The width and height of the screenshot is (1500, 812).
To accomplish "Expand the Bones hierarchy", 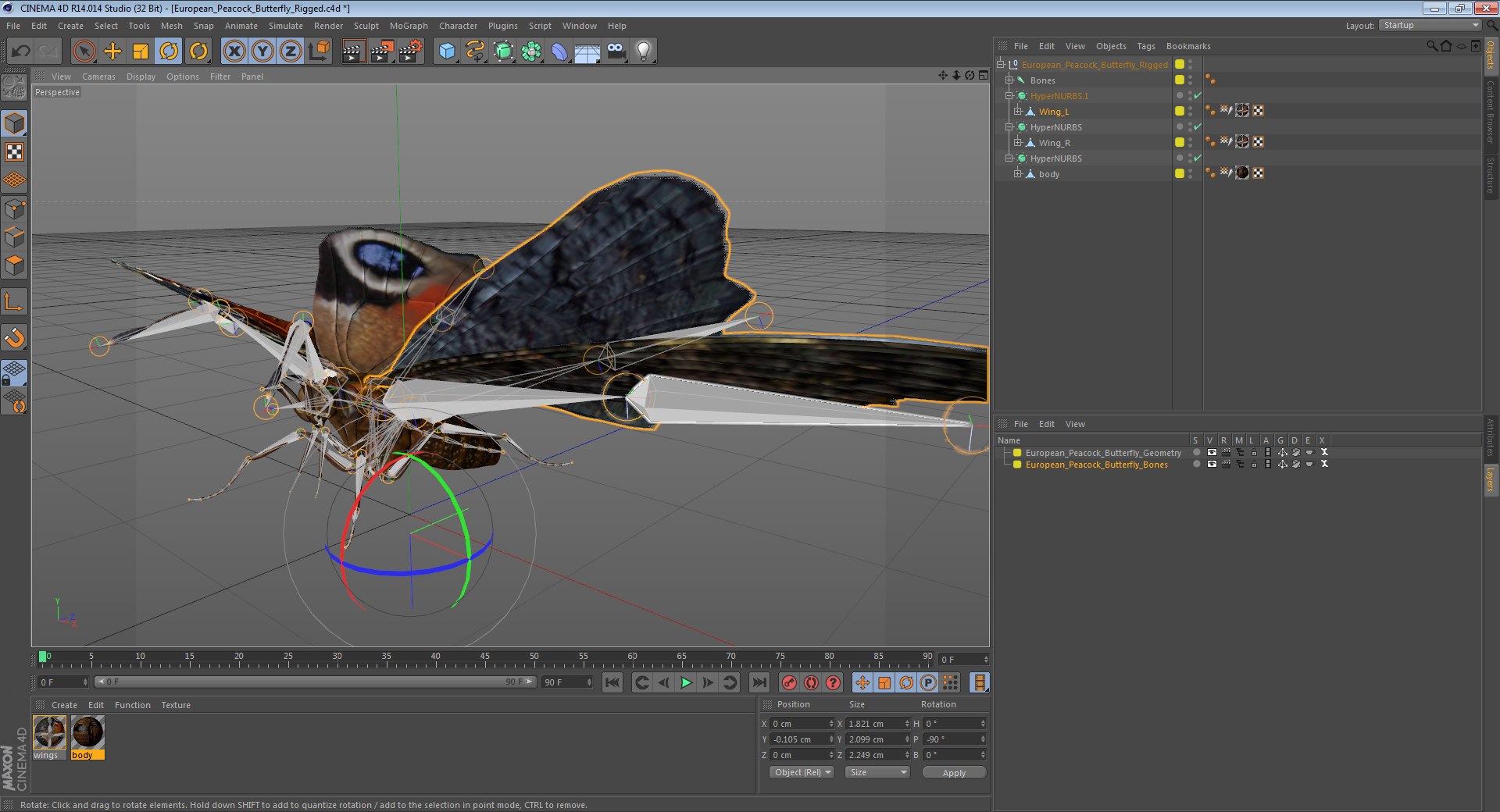I will point(1009,80).
